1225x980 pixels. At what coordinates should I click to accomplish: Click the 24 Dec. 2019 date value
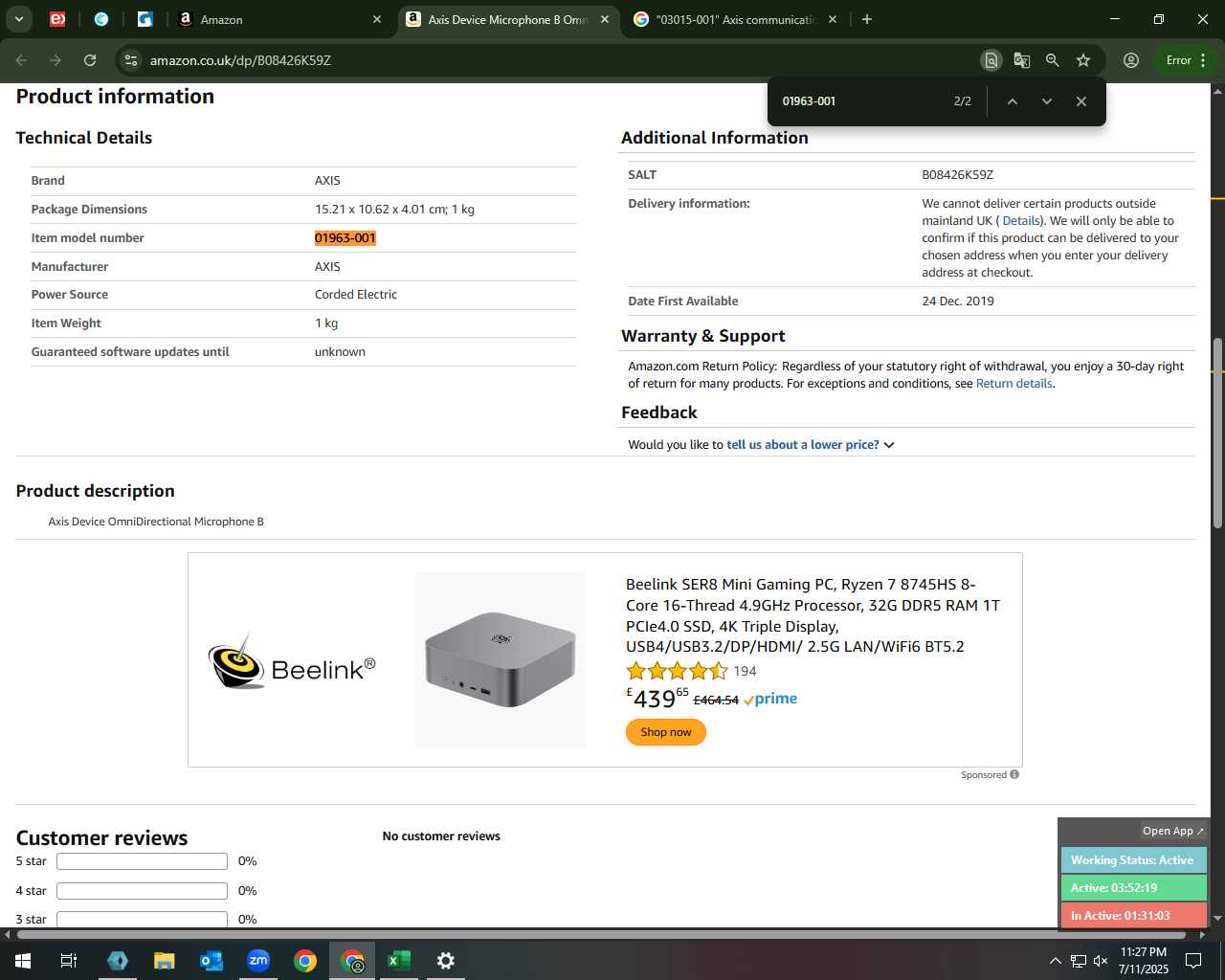pyautogui.click(x=958, y=301)
